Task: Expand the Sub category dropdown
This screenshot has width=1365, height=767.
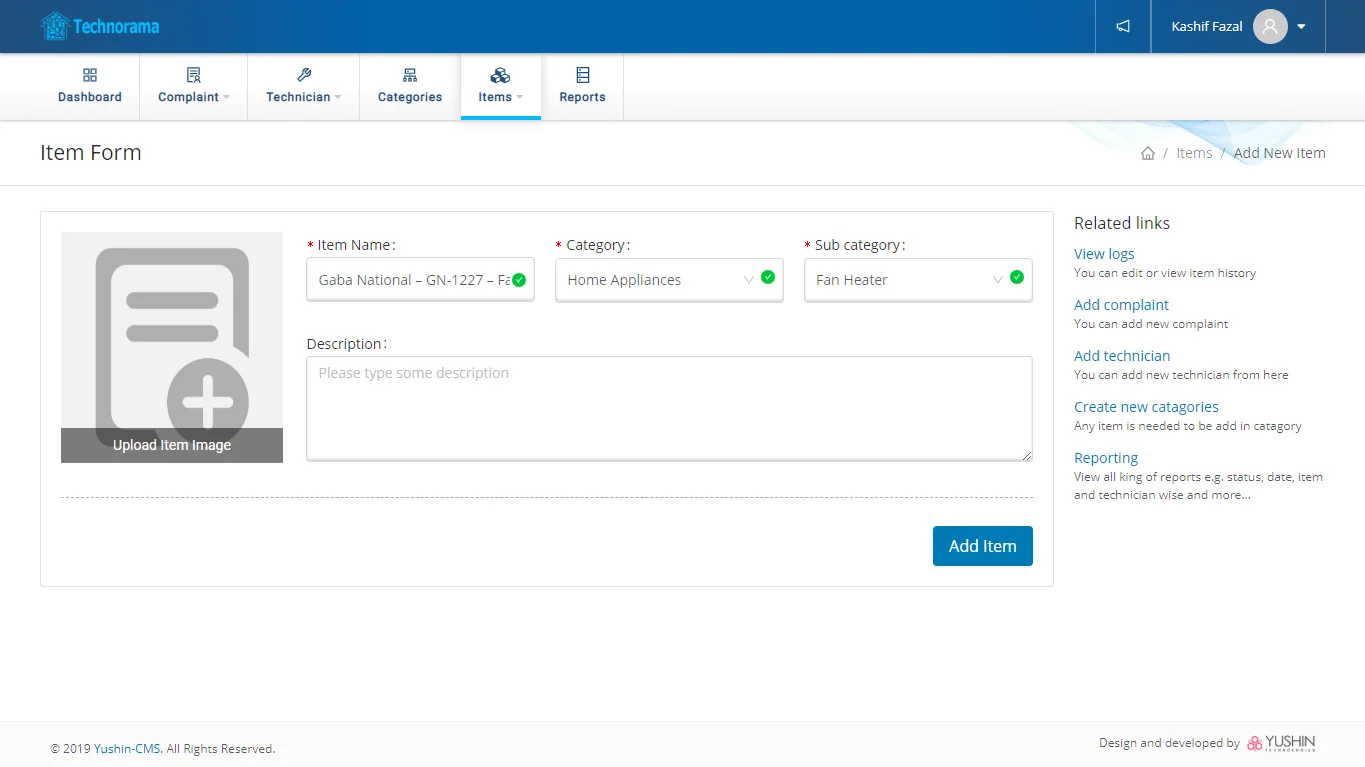Action: click(x=997, y=280)
